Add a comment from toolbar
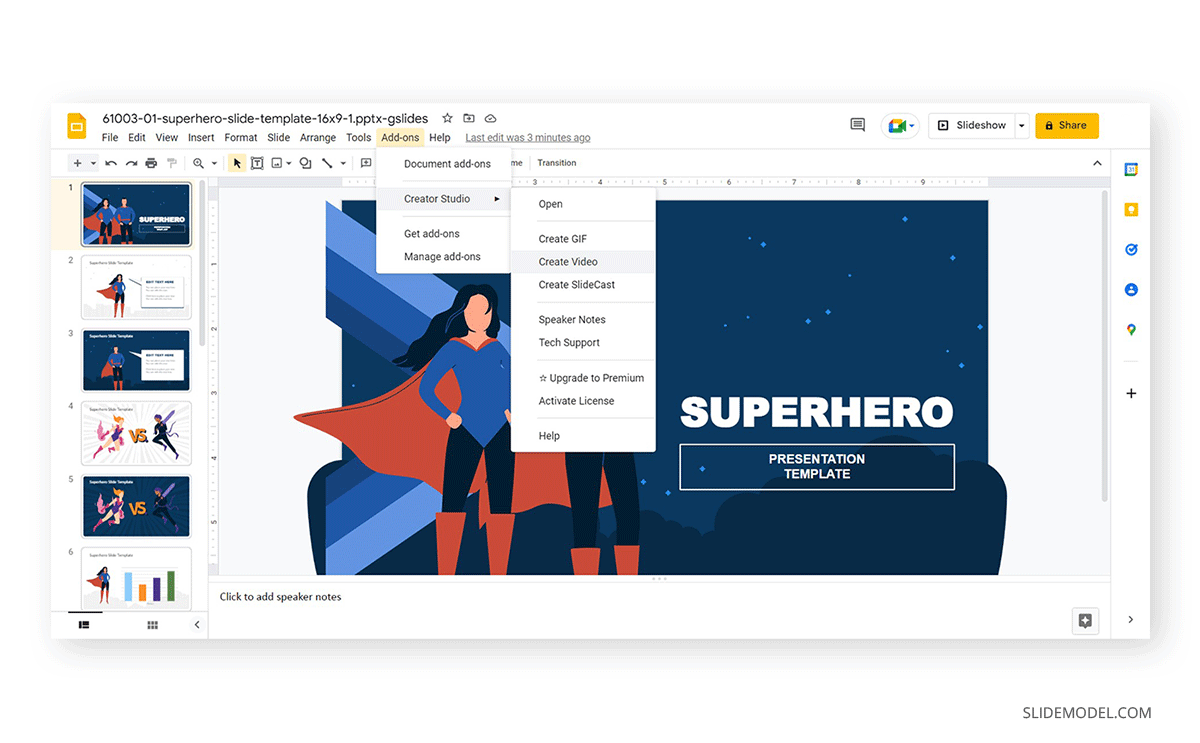The image size is (1200, 743). (366, 163)
